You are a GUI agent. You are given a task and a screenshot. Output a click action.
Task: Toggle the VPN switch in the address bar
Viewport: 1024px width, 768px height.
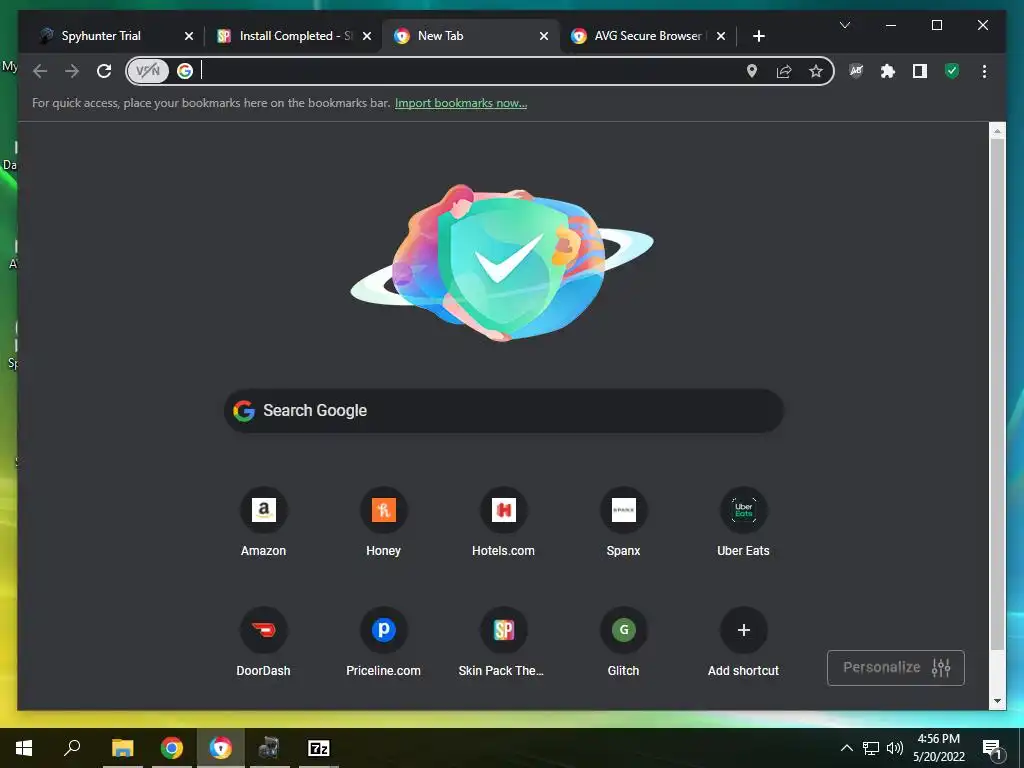[148, 71]
